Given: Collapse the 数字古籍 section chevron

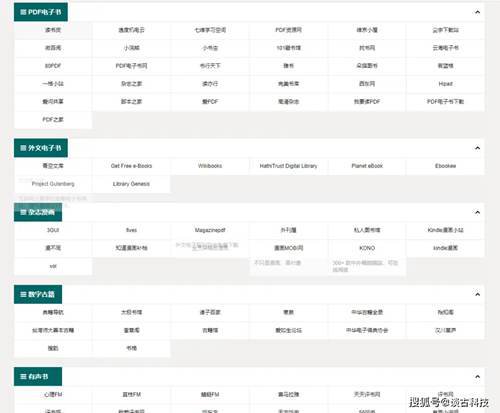Looking at the screenshot, I should point(477,294).
